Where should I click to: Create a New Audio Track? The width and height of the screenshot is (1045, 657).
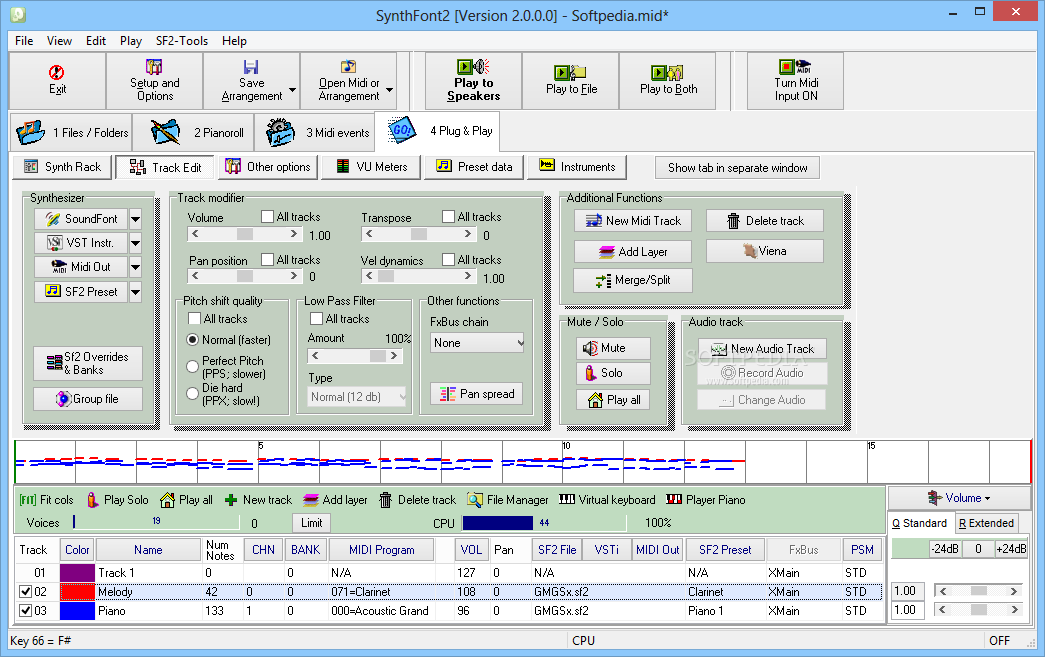point(762,348)
